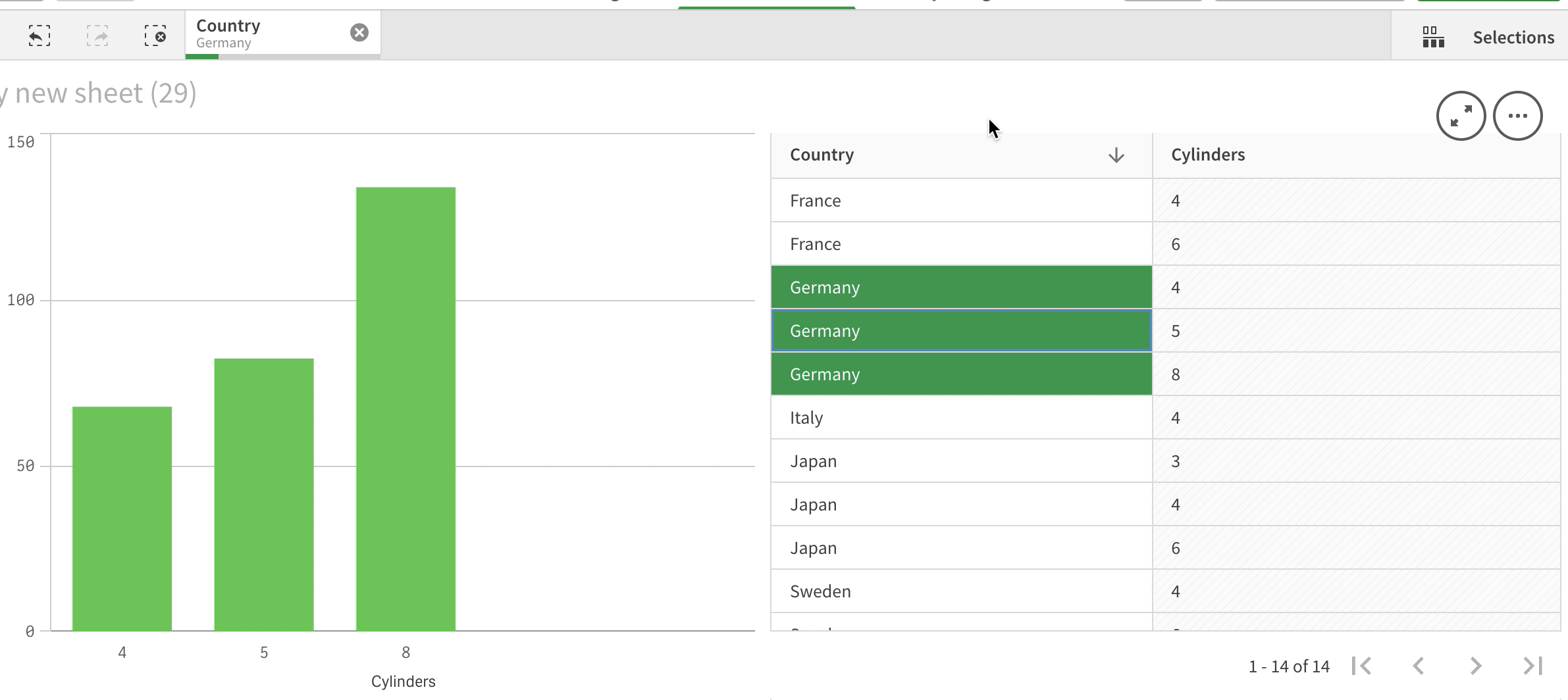Click the new sheet (29) title
Screen dimensions: 1568x700
click(99, 92)
